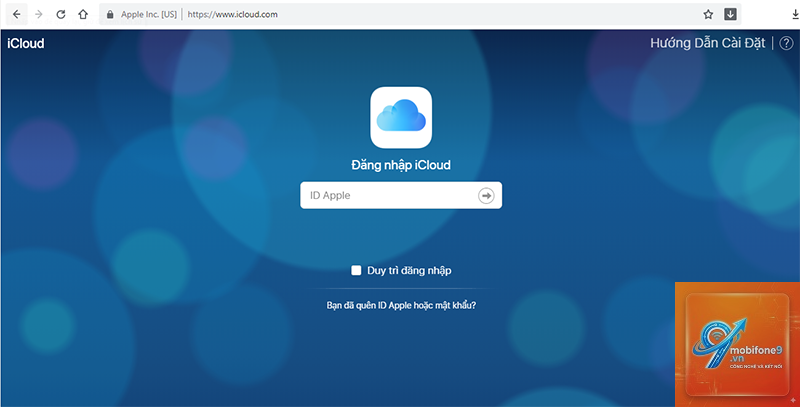
Task: Click the Apple Inc. [US] certificate label
Action: click(x=149, y=14)
